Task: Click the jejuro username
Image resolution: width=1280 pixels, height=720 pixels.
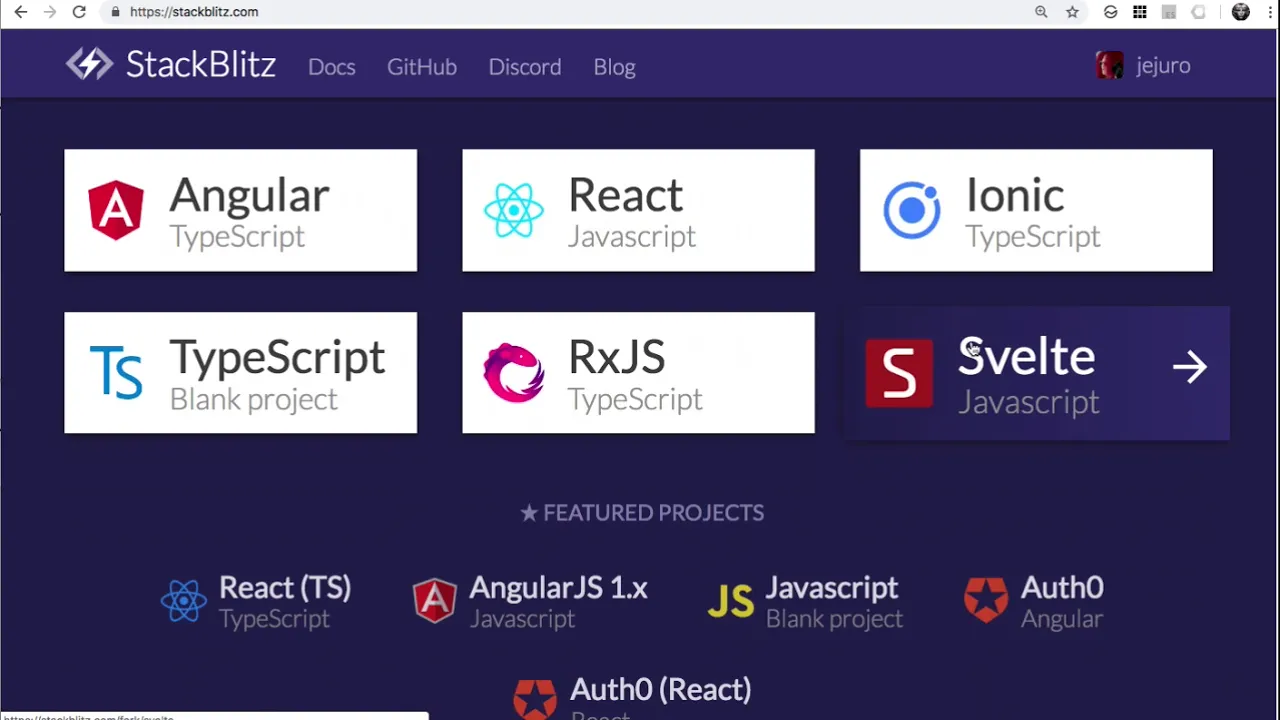Action: point(1163,66)
